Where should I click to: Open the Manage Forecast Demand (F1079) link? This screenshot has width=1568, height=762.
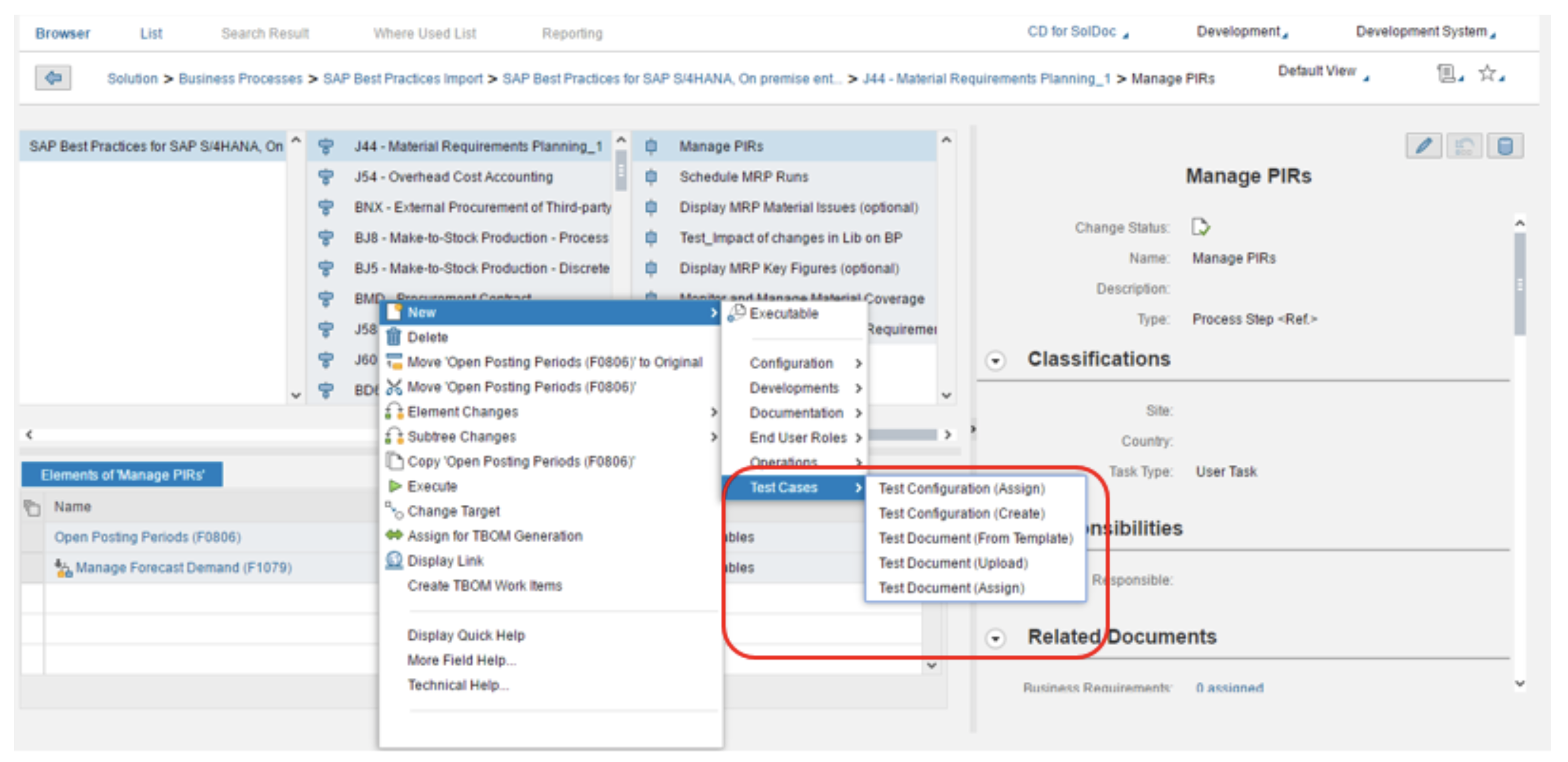click(x=183, y=567)
